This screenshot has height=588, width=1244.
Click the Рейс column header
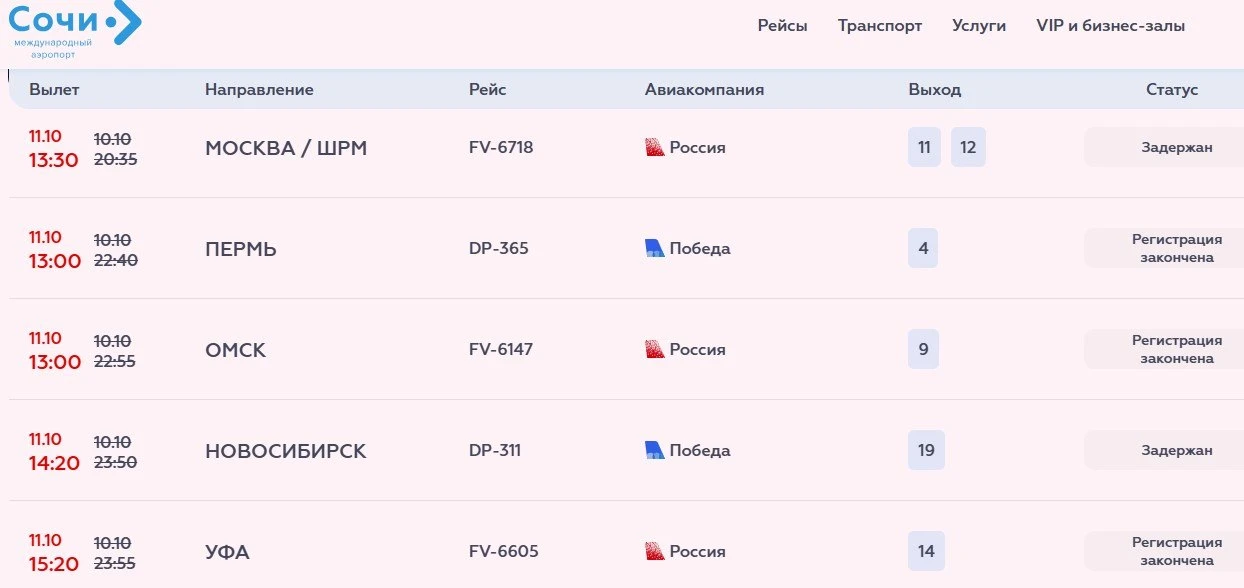pos(488,90)
